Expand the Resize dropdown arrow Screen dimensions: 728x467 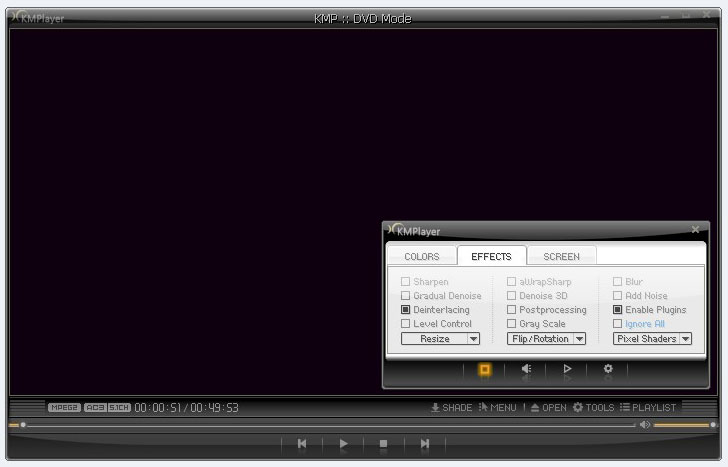click(x=473, y=339)
